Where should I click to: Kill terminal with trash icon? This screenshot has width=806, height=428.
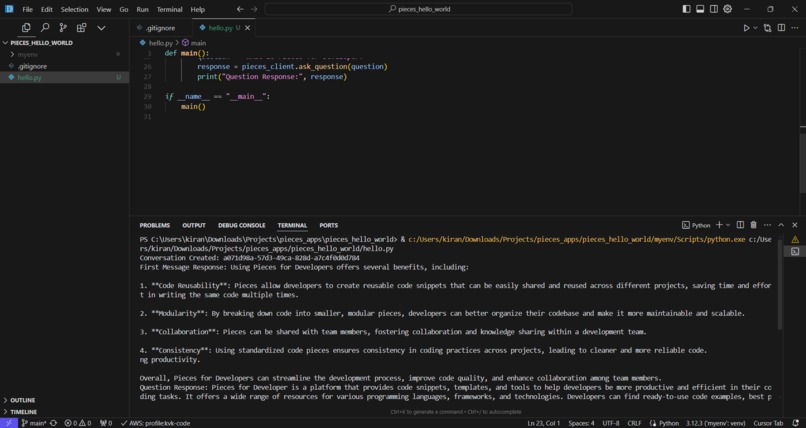pyautogui.click(x=754, y=225)
